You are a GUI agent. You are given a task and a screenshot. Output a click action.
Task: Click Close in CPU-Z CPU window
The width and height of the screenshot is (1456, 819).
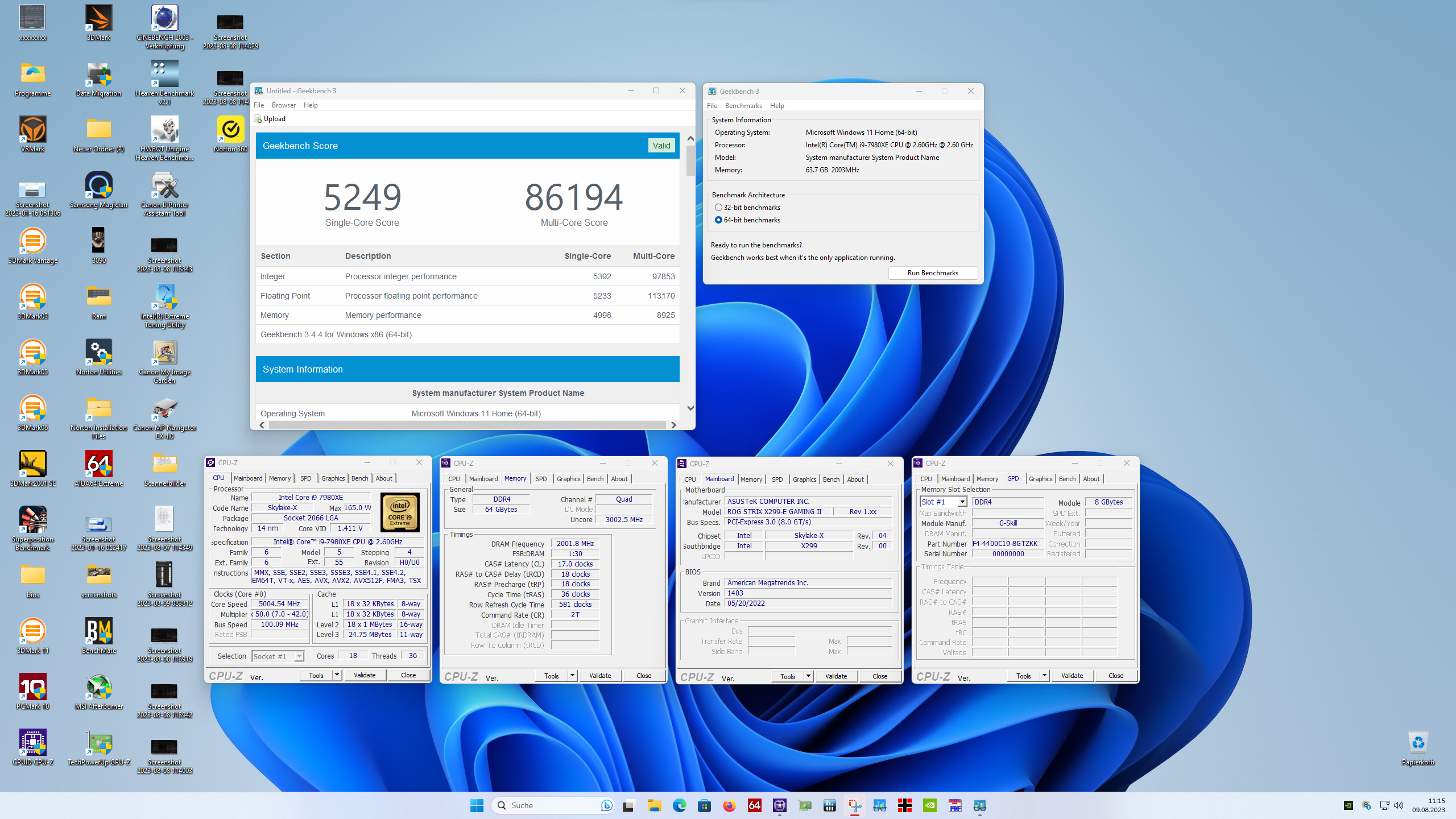click(x=408, y=675)
